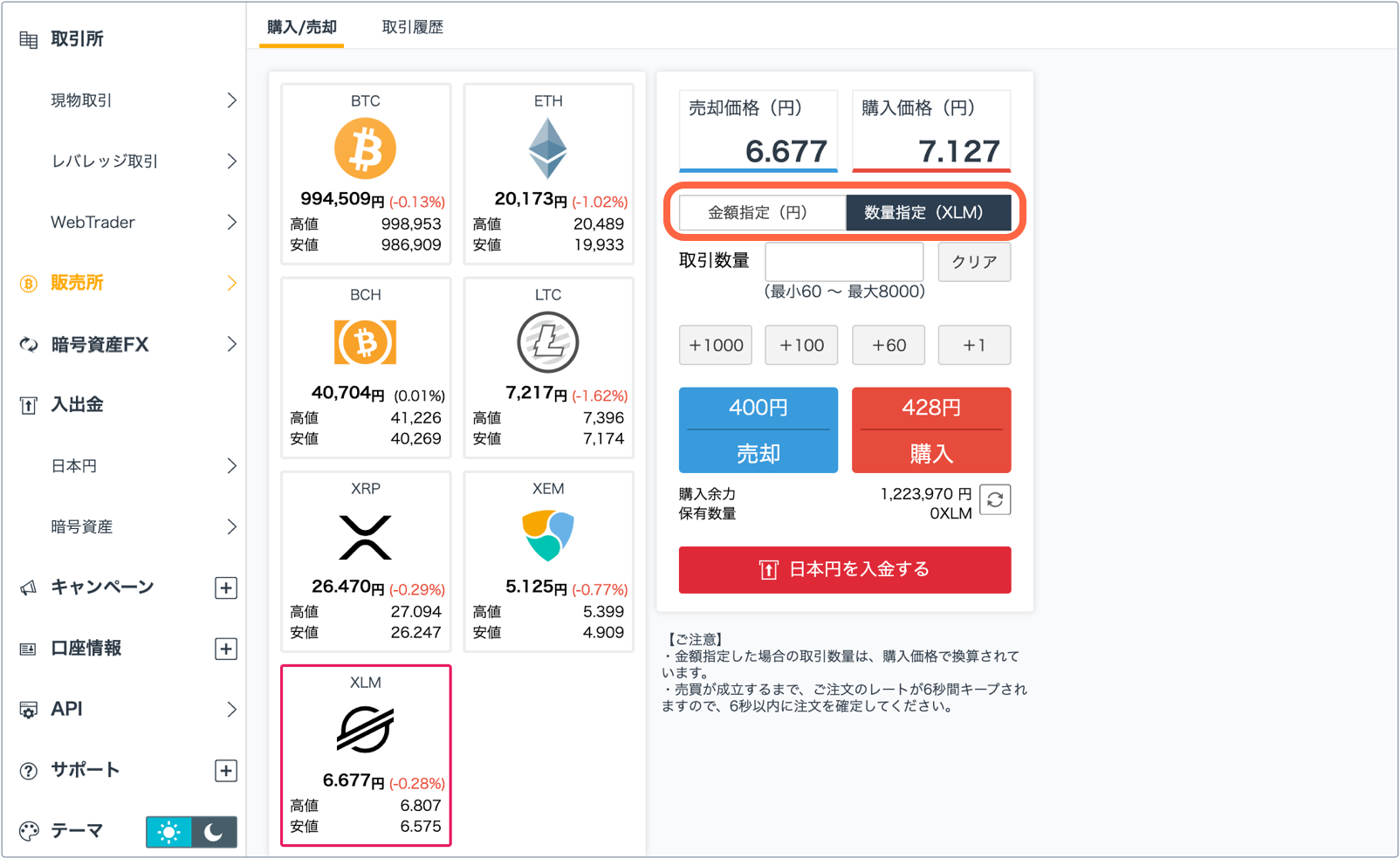Add +1 to quantity
The height and width of the screenshot is (859, 1400).
[974, 345]
